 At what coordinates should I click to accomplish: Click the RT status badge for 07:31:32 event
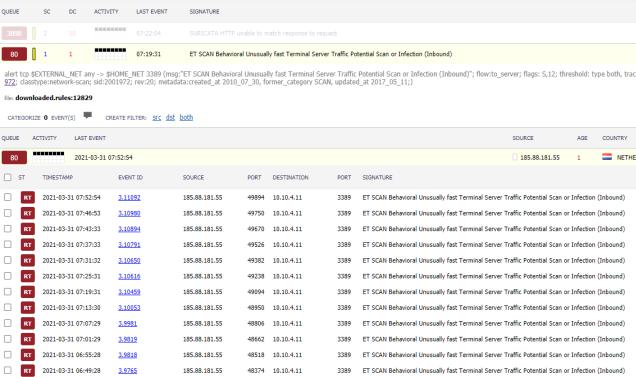(x=28, y=261)
